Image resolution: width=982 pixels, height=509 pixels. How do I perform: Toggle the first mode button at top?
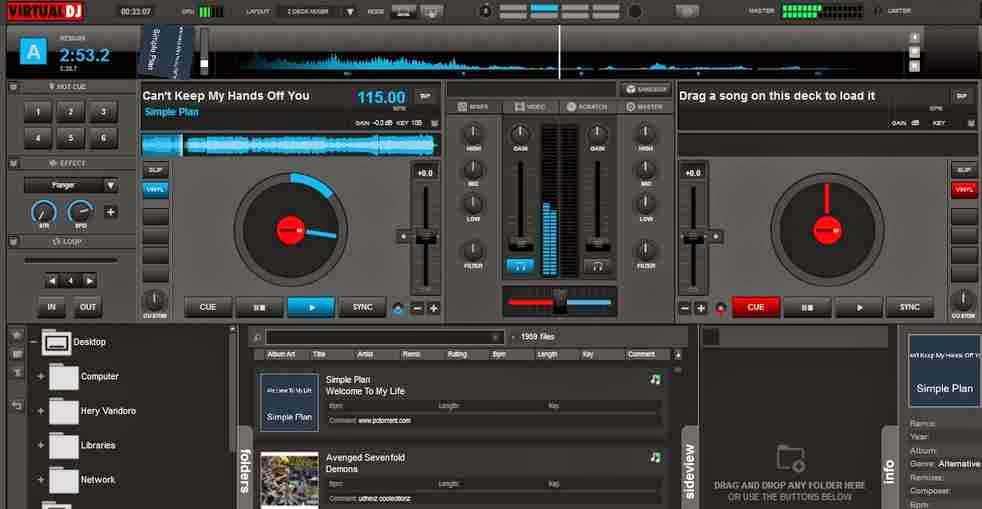[403, 11]
